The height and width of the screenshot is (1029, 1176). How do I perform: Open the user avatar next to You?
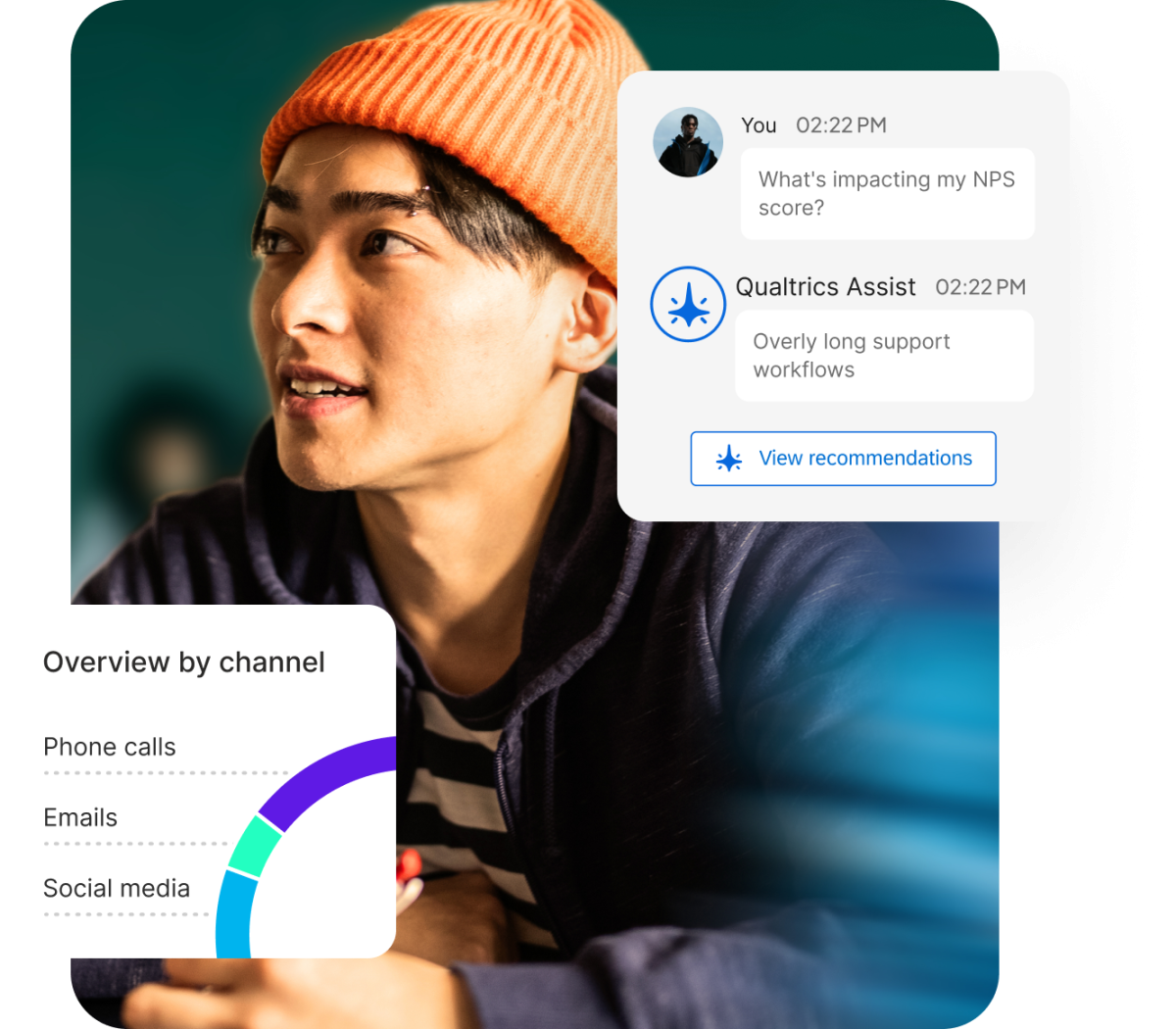click(x=688, y=142)
